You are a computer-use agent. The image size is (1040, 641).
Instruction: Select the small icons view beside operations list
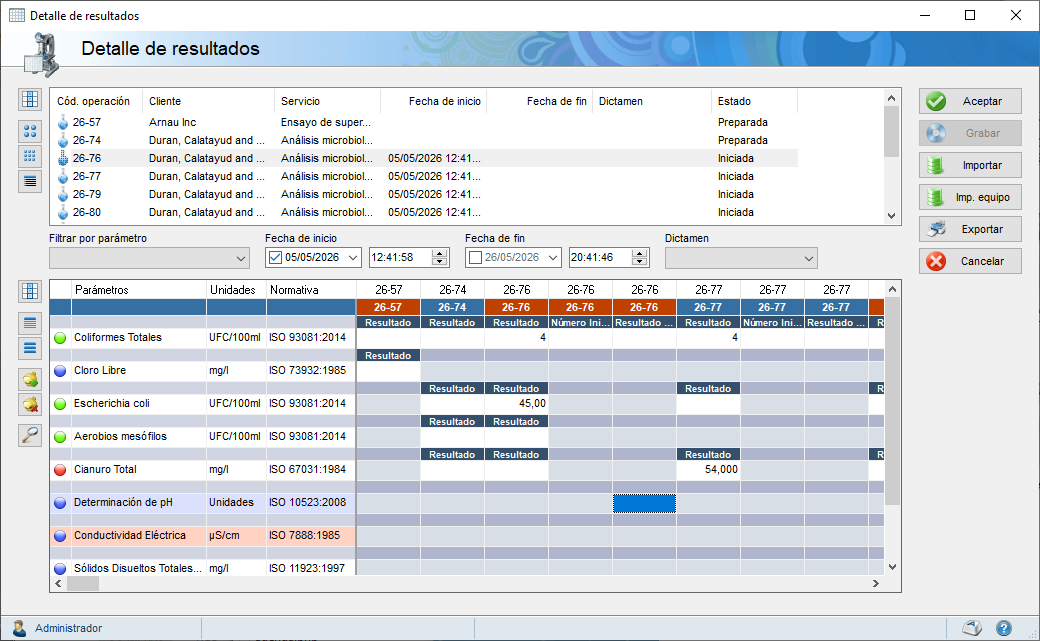[30, 156]
